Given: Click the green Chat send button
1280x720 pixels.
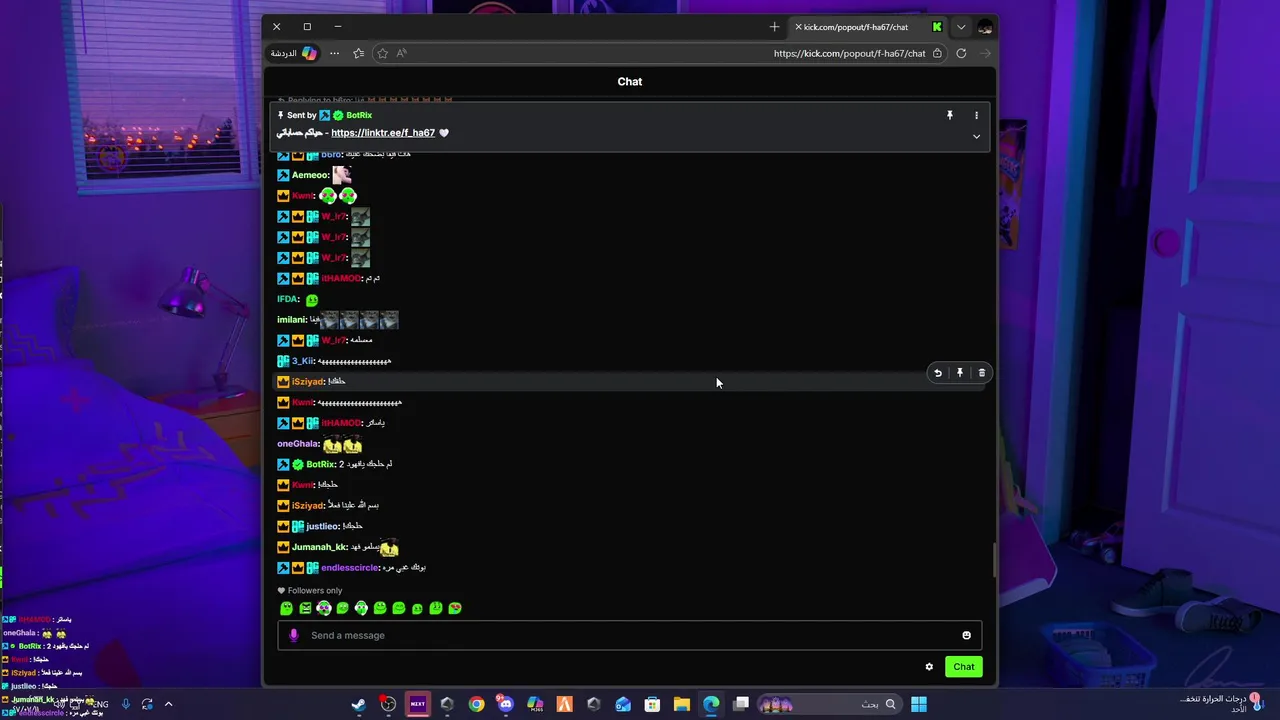Looking at the screenshot, I should click(964, 667).
